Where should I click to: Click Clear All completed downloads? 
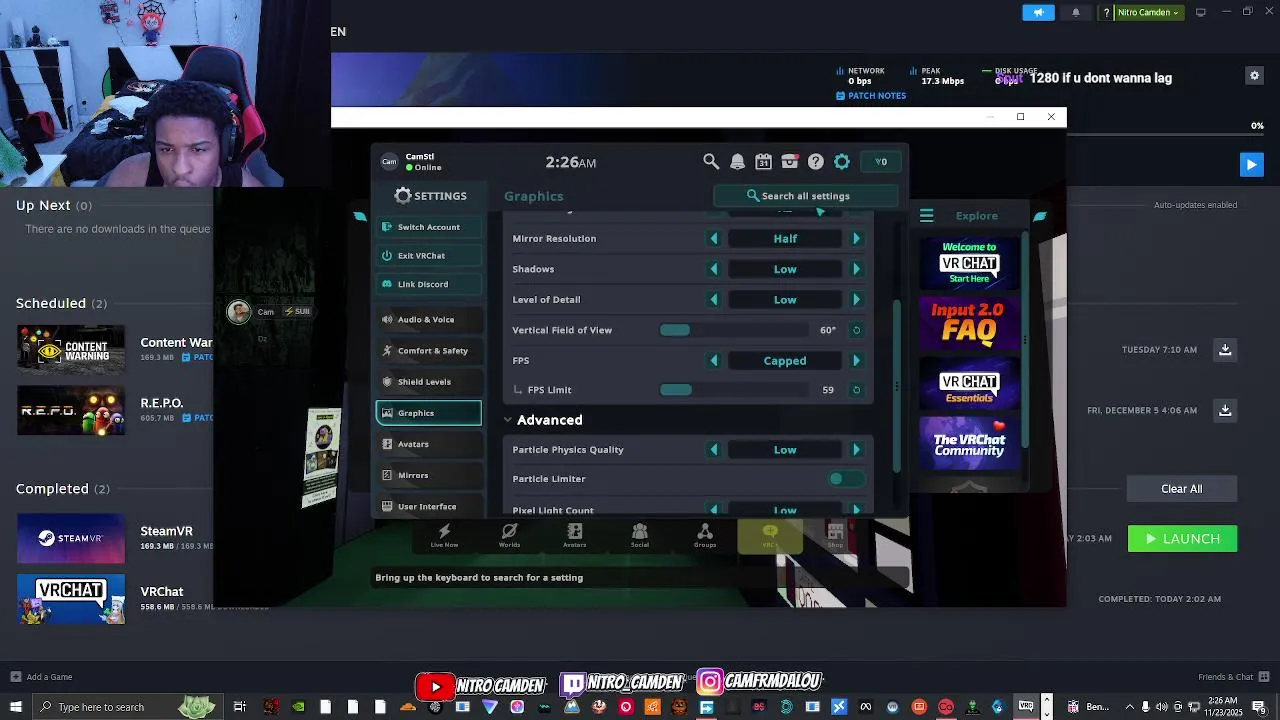pos(1181,489)
